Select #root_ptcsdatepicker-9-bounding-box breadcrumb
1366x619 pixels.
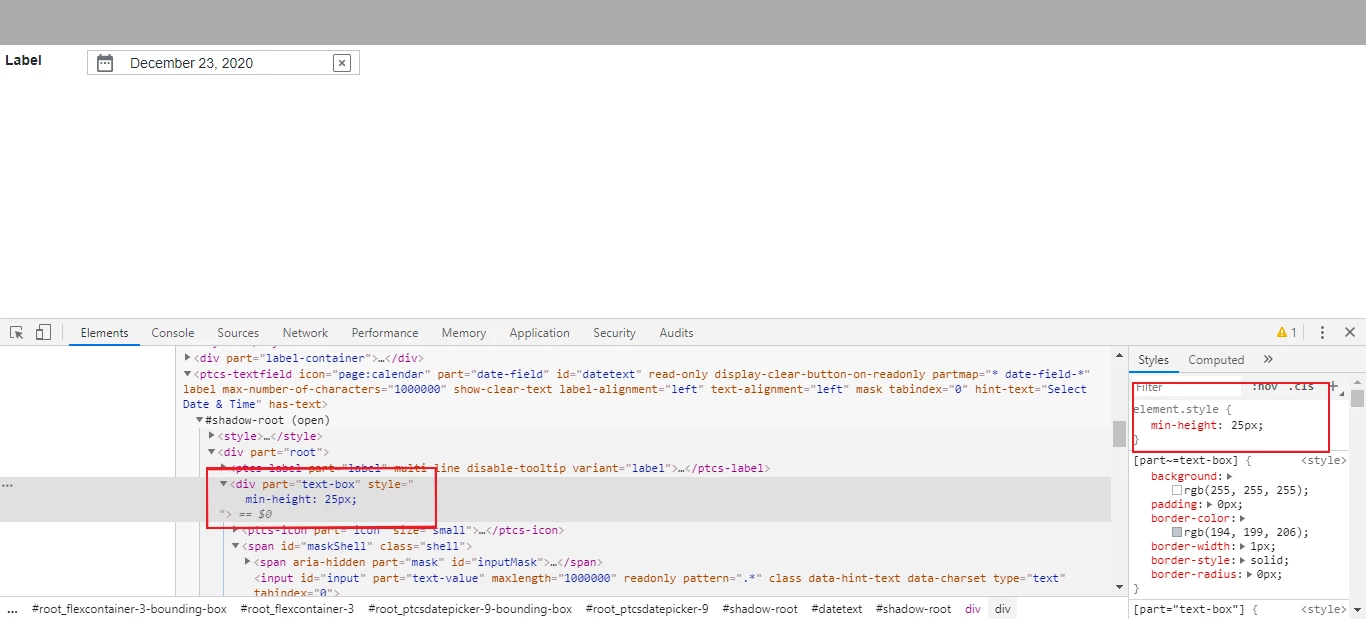[x=470, y=609]
